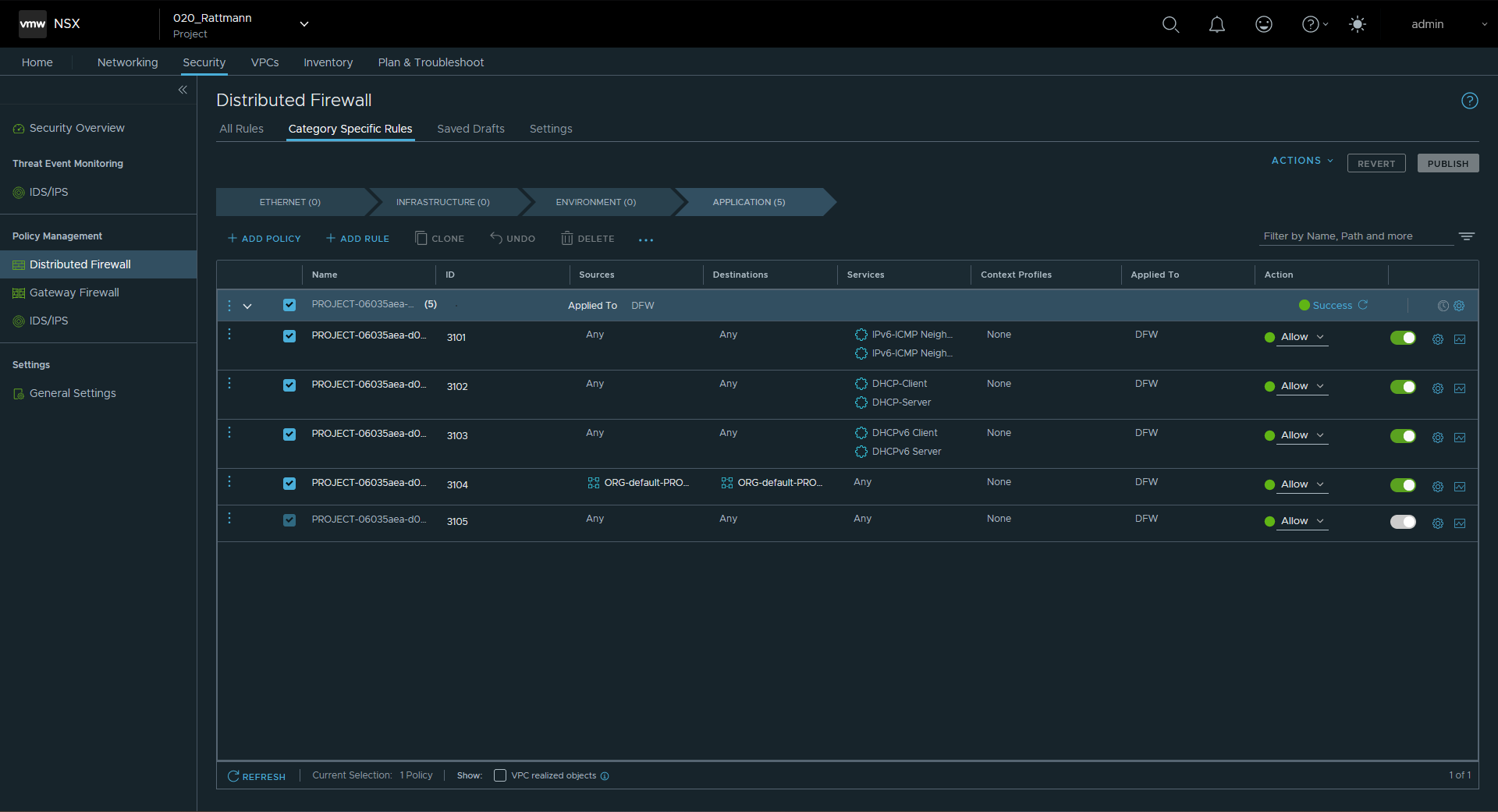
Task: Switch theme with the sun icon
Action: click(1357, 24)
